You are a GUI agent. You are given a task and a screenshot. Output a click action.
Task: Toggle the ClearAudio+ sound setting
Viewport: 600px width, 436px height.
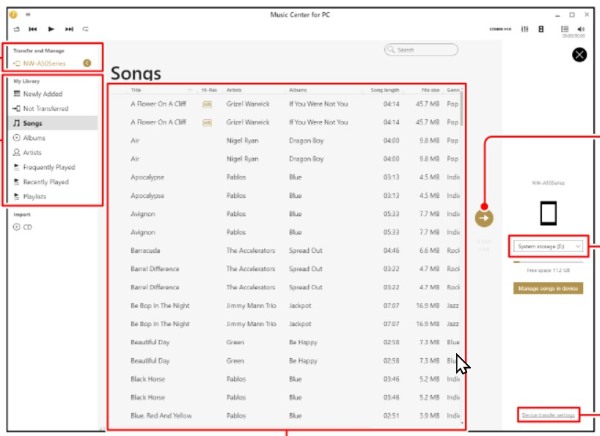tap(500, 29)
